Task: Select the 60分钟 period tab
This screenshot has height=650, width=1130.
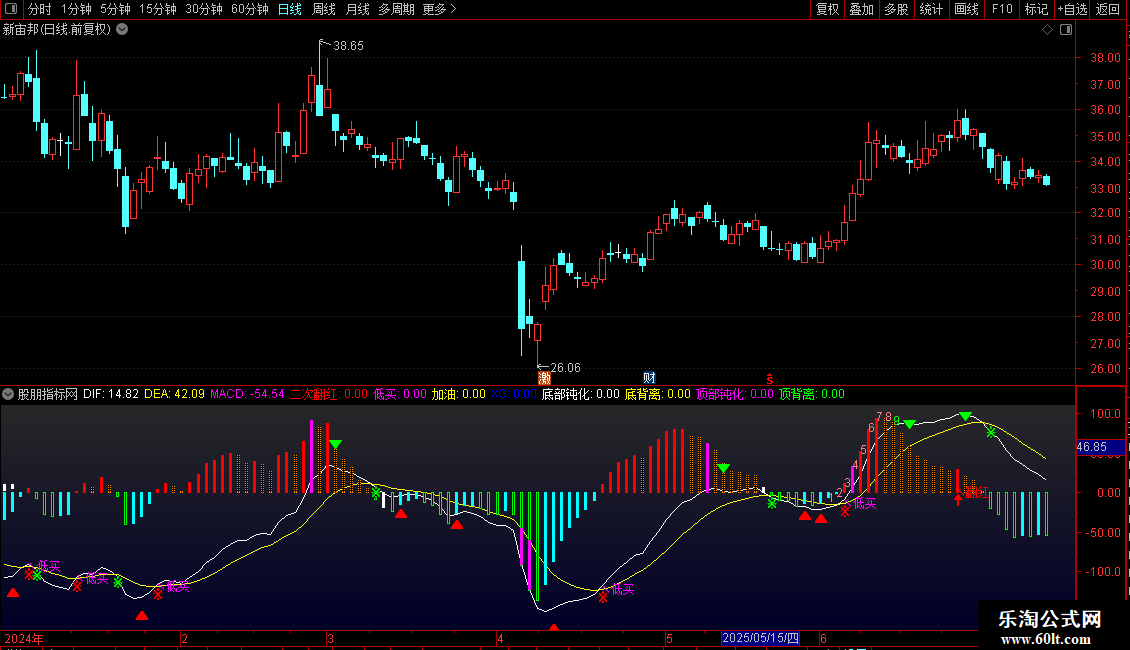Action: coord(250,9)
